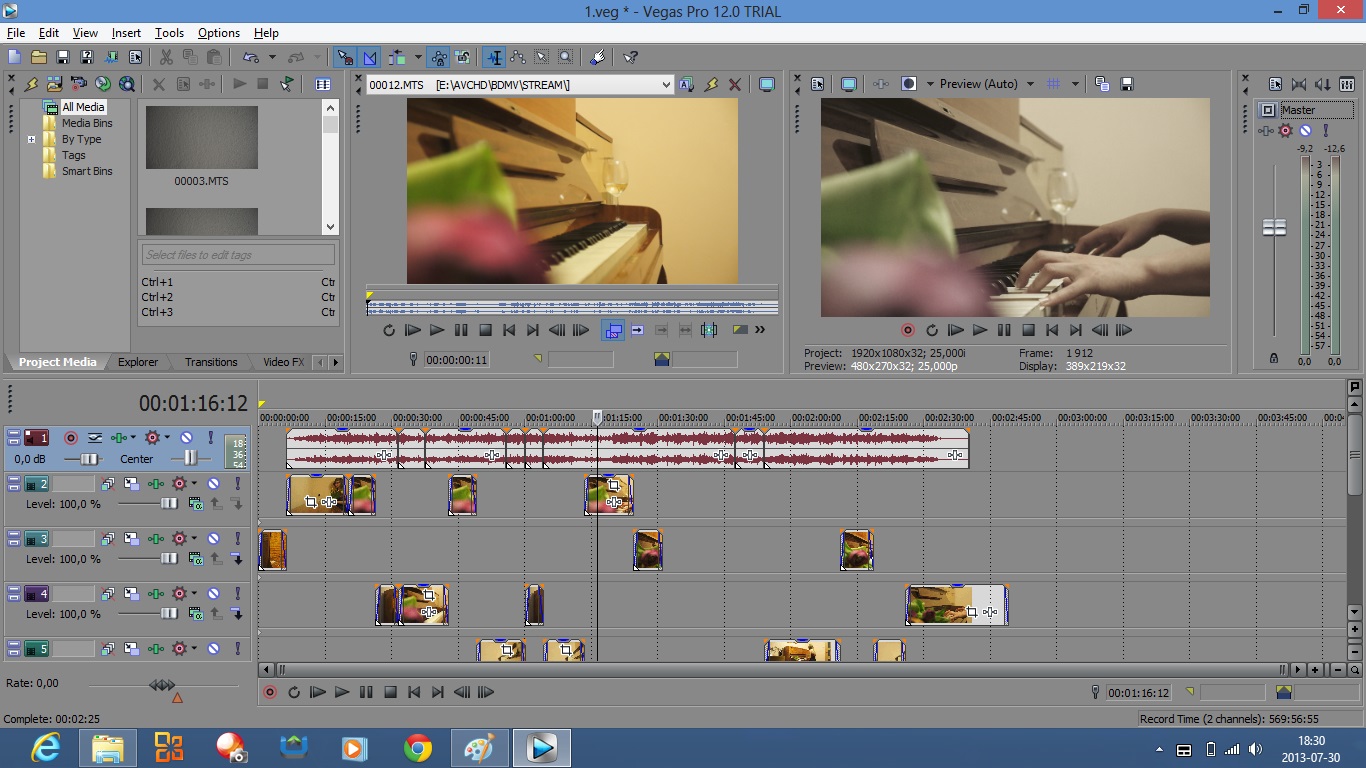Open Auto Ripple mode dropdown arrow

(x=418, y=57)
